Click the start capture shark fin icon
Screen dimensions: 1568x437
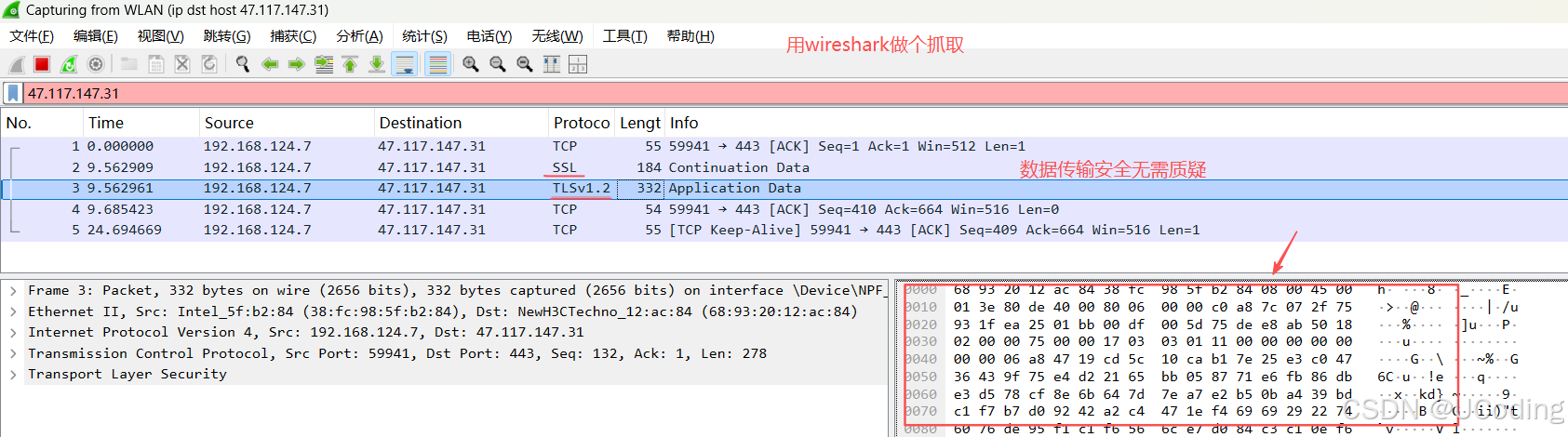coord(17,64)
